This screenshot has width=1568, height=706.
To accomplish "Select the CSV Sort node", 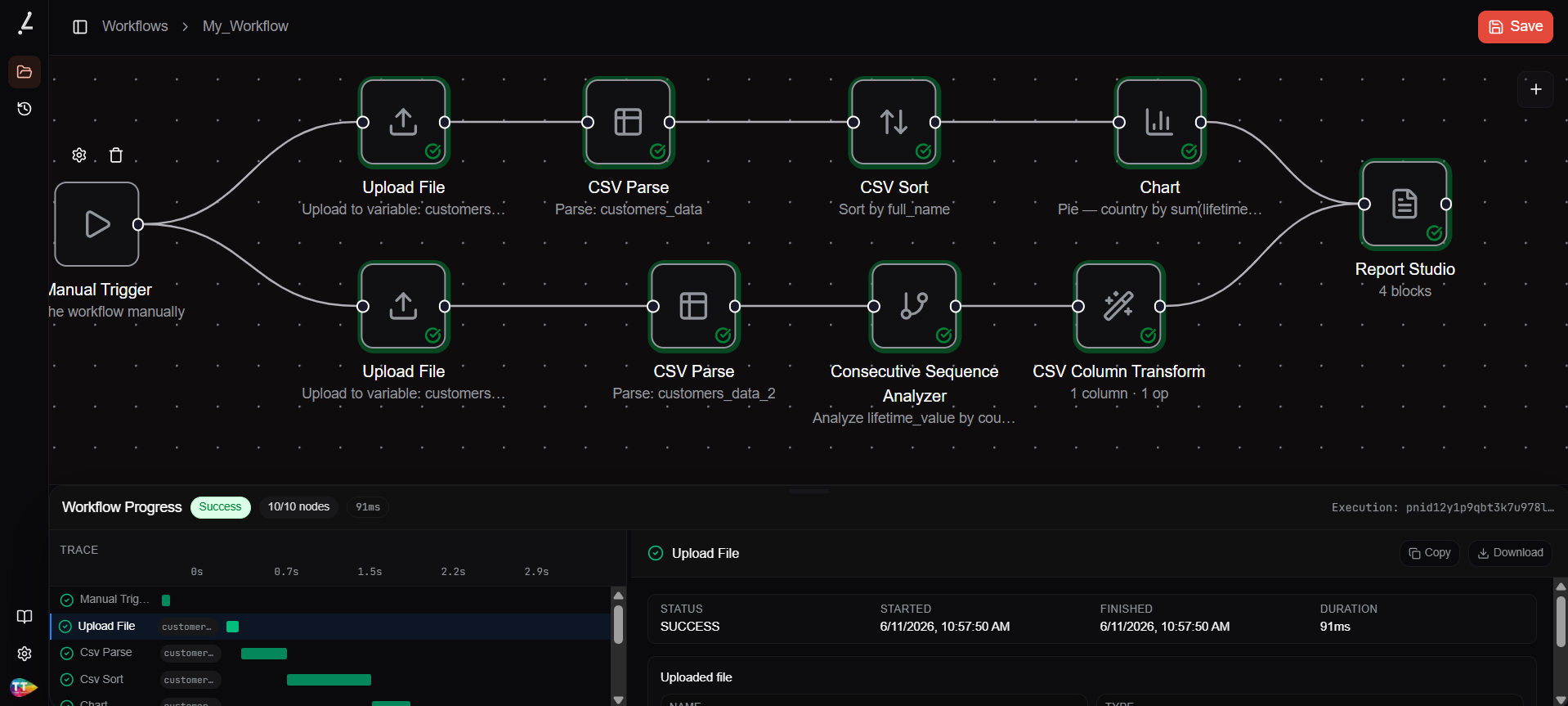I will pyautogui.click(x=894, y=122).
